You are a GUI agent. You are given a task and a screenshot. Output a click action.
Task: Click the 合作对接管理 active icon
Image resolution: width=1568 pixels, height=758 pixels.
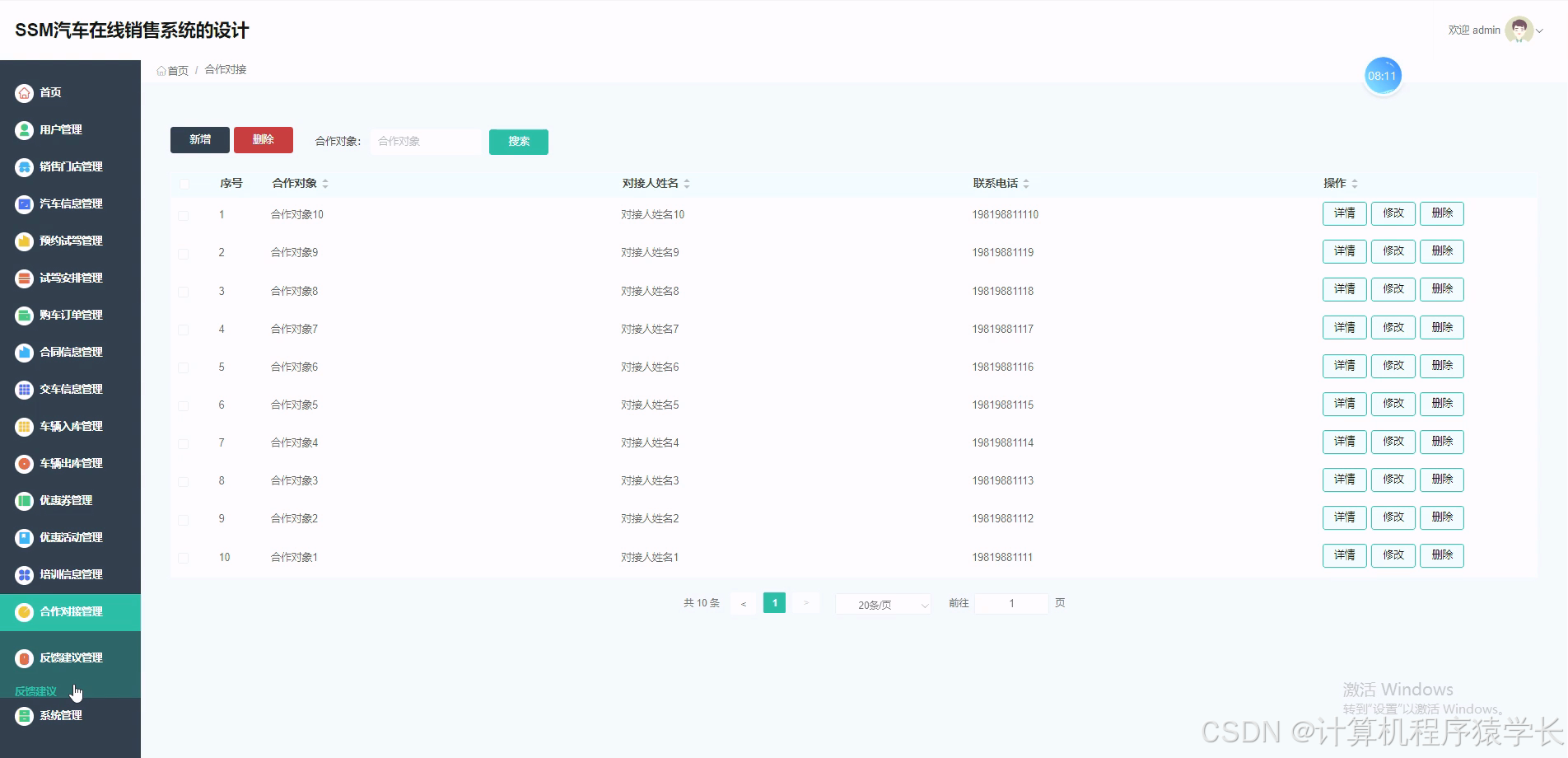[x=24, y=612]
